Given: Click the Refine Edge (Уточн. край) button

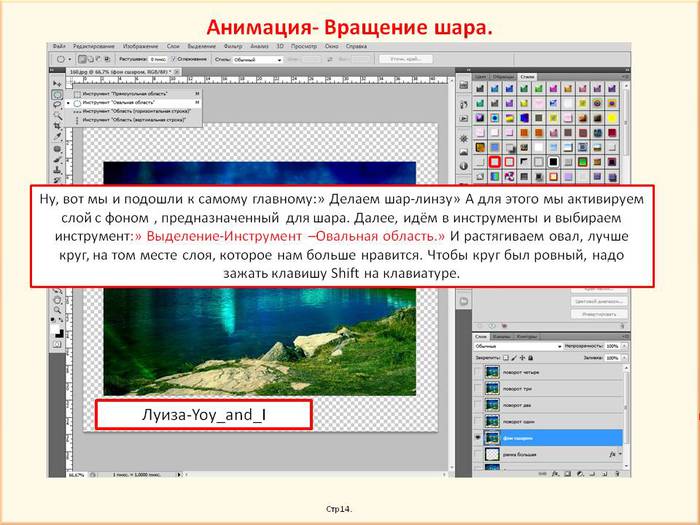Looking at the screenshot, I should (x=405, y=59).
